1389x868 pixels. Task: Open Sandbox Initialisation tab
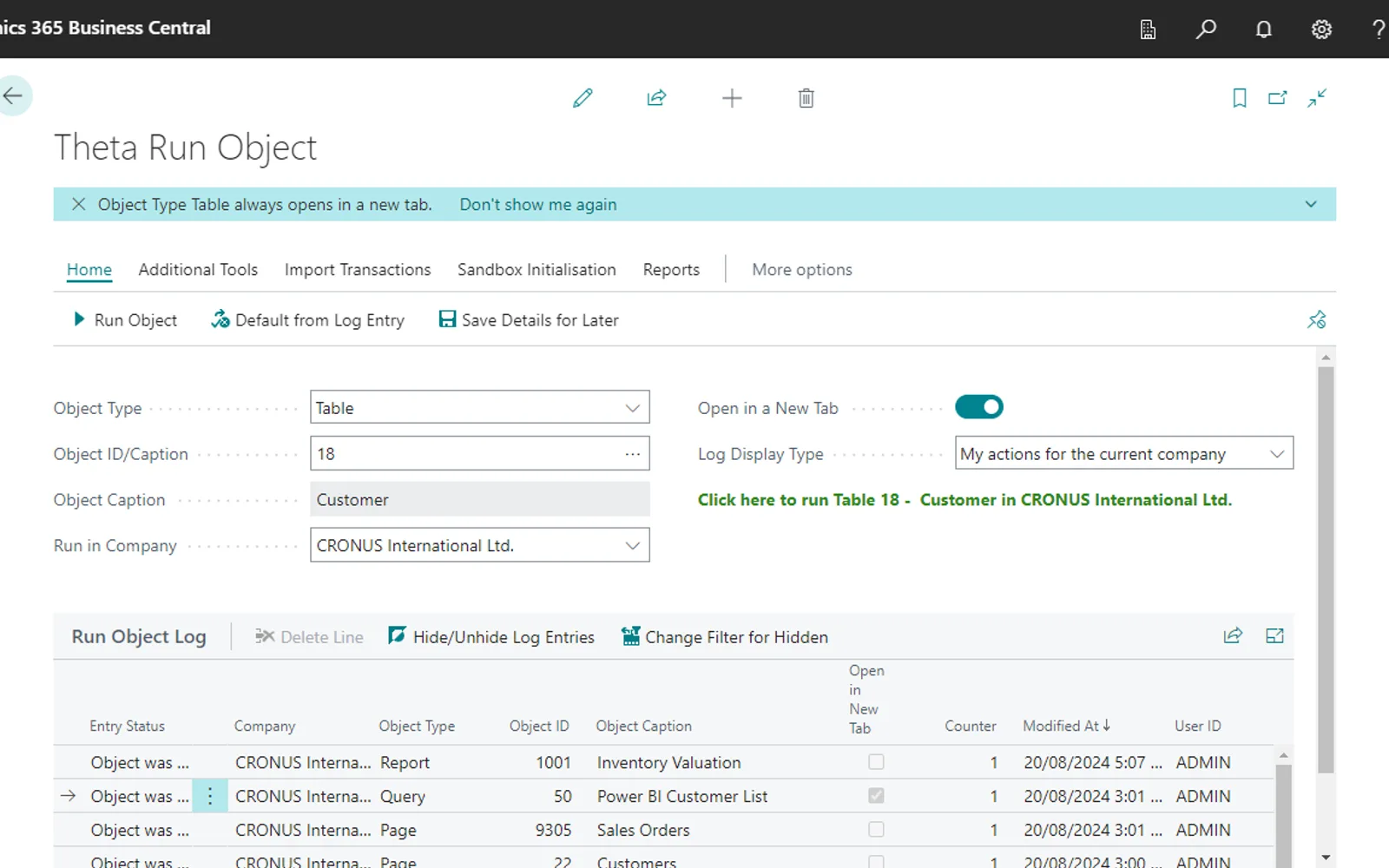point(537,270)
